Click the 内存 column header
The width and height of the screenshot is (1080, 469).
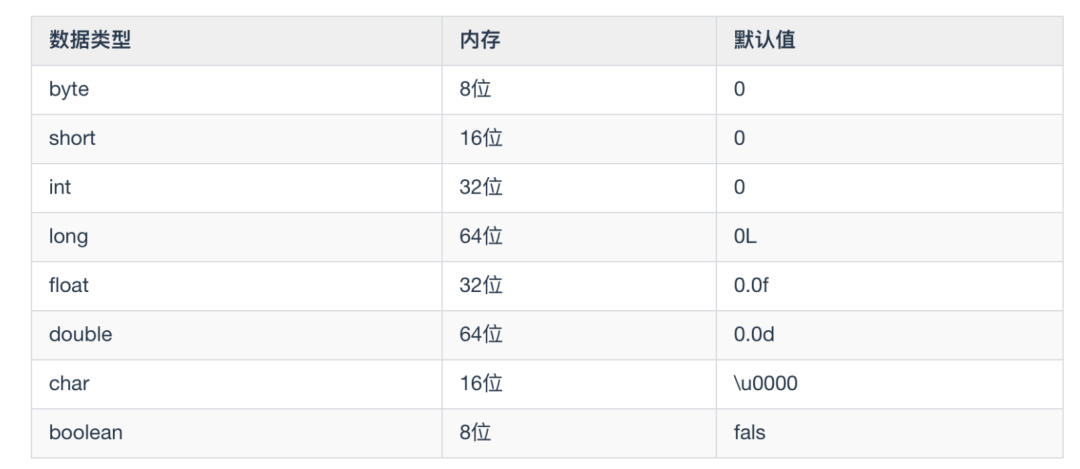pyautogui.click(x=479, y=41)
